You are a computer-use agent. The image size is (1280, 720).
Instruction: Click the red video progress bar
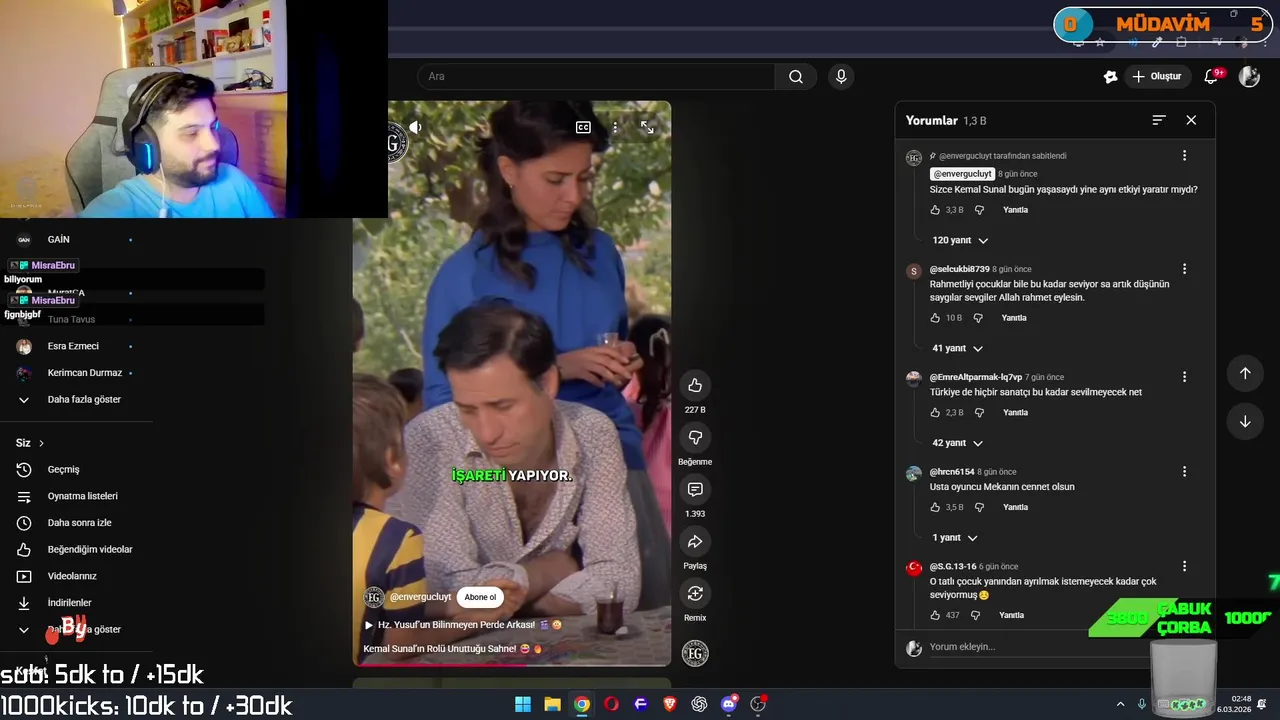tap(511, 664)
